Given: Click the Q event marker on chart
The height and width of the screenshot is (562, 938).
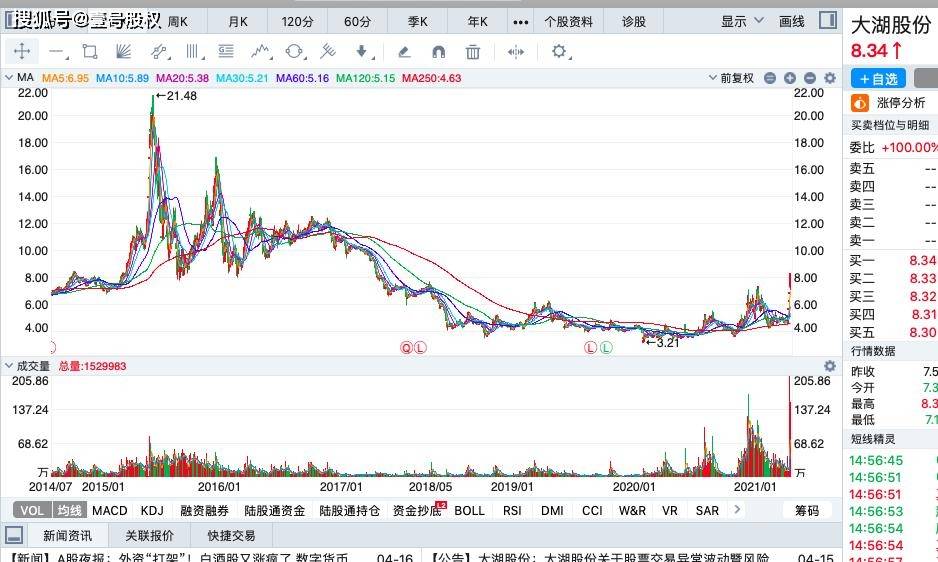Looking at the screenshot, I should [406, 348].
